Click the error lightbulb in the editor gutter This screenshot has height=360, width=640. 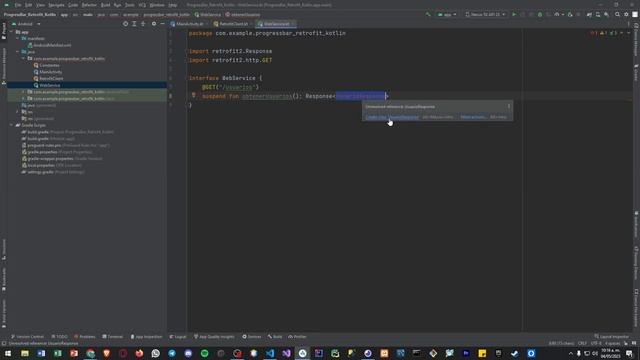(194, 95)
